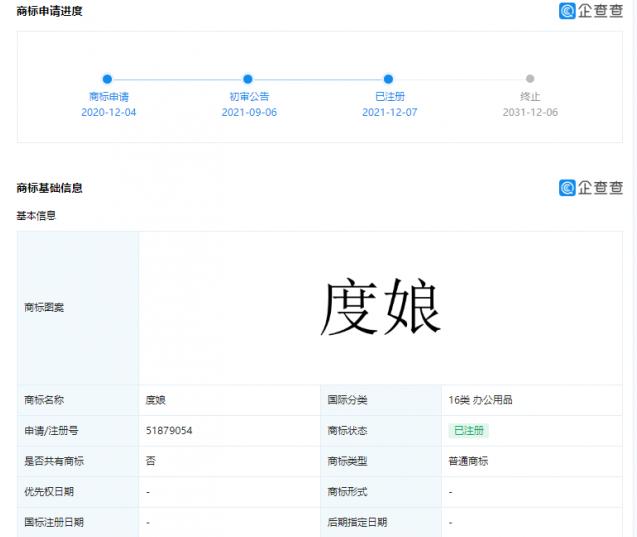
Task: Select registration number 51879054
Action: (x=169, y=431)
